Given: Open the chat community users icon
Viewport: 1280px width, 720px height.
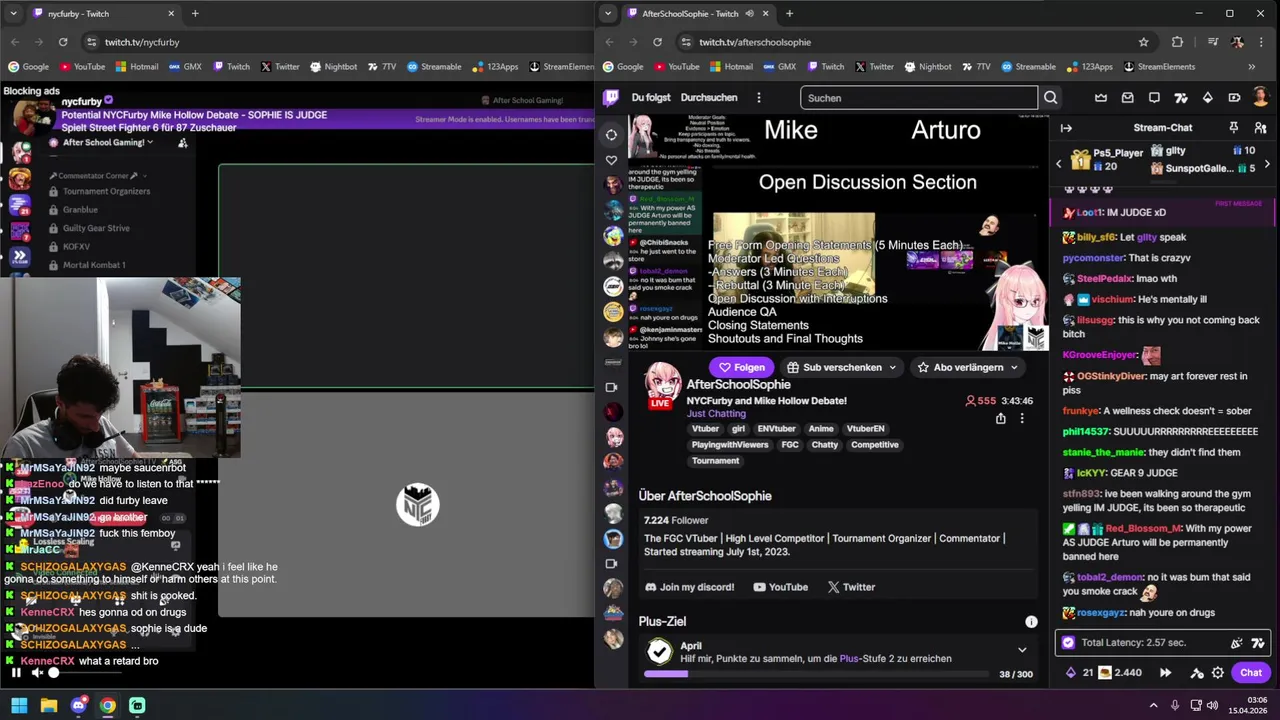Looking at the screenshot, I should pyautogui.click(x=1259, y=128).
